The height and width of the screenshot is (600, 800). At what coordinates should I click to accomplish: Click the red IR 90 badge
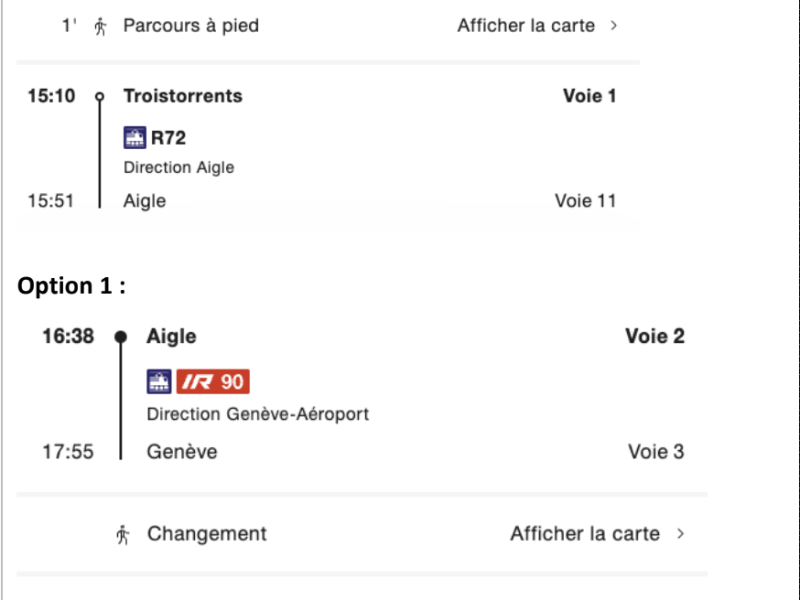coord(213,382)
